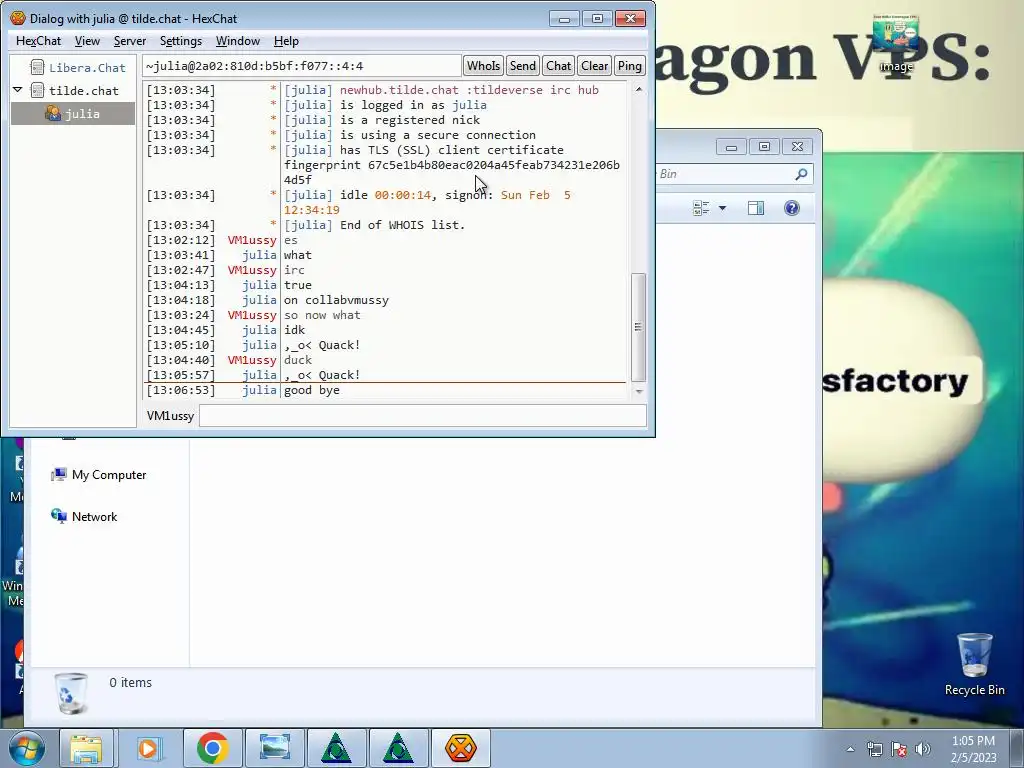Image resolution: width=1024 pixels, height=768 pixels.
Task: Open Windows Media Player from taskbar
Action: pos(148,748)
